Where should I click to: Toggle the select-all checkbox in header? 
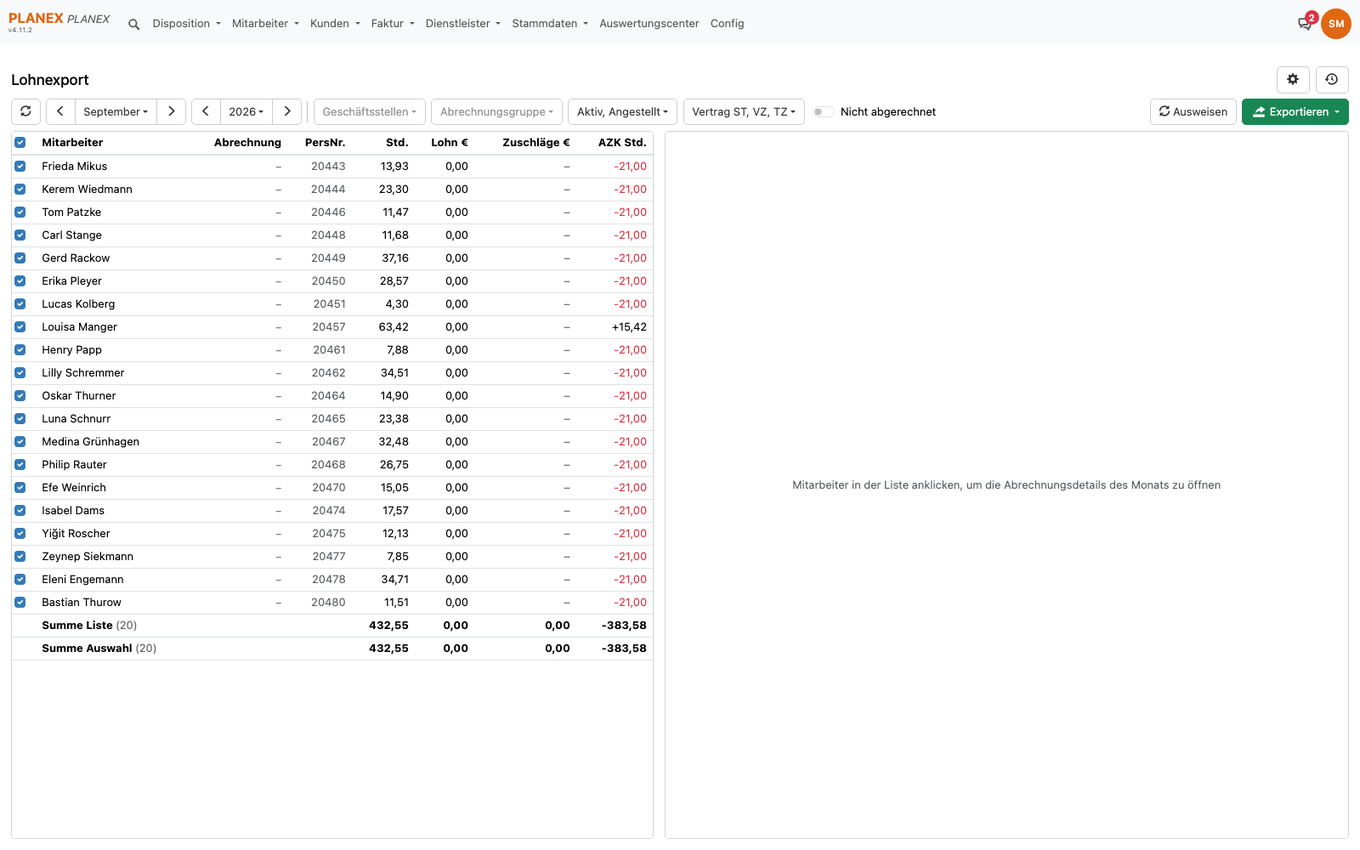click(x=20, y=143)
